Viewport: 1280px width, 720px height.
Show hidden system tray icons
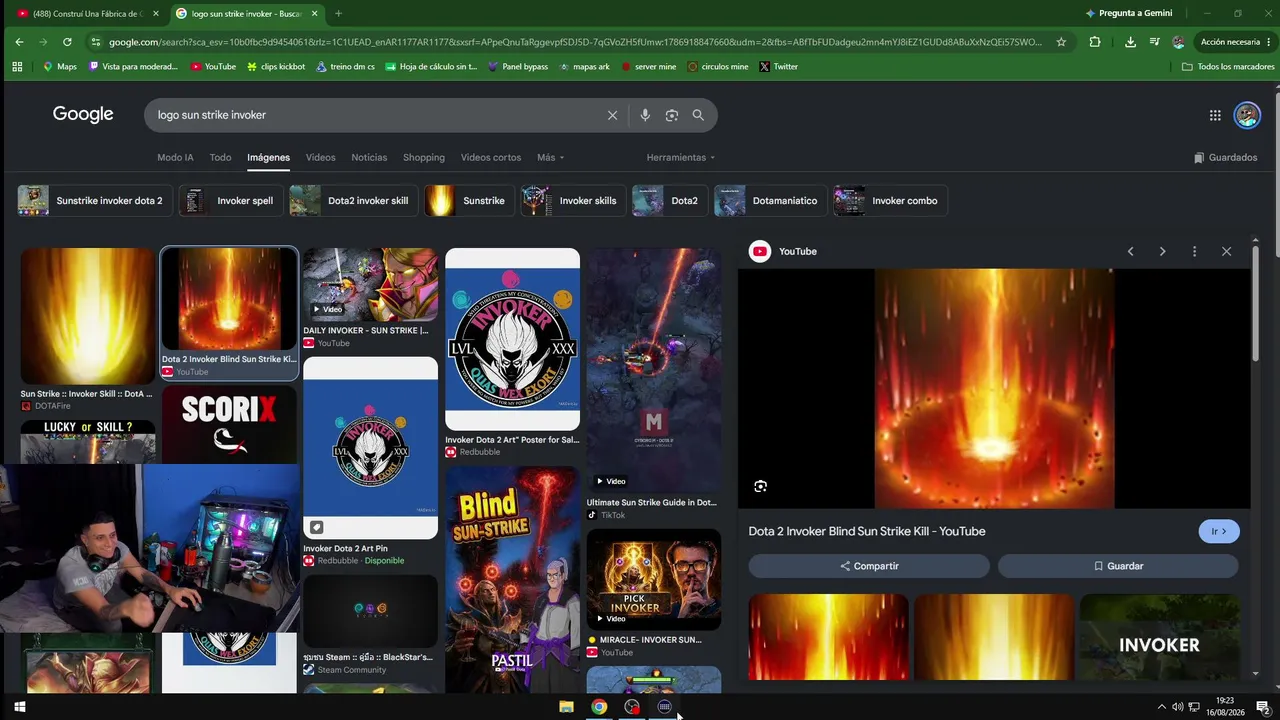1162,707
